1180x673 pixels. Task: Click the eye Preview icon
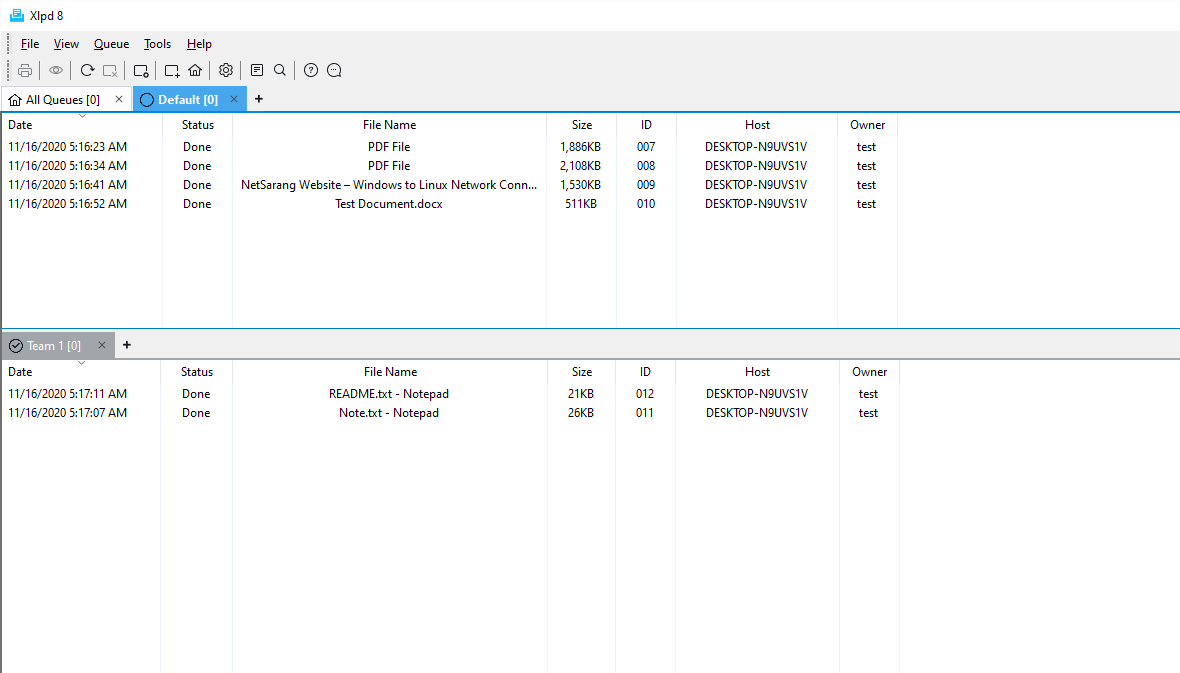pyautogui.click(x=56, y=70)
